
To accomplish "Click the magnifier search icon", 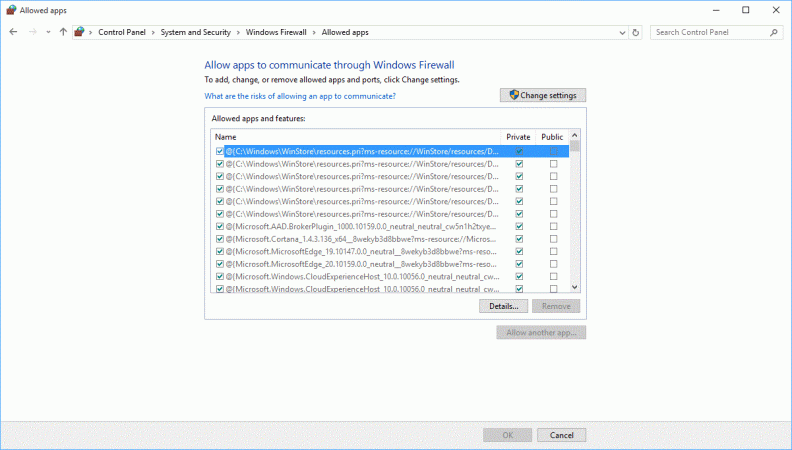I will 773,32.
